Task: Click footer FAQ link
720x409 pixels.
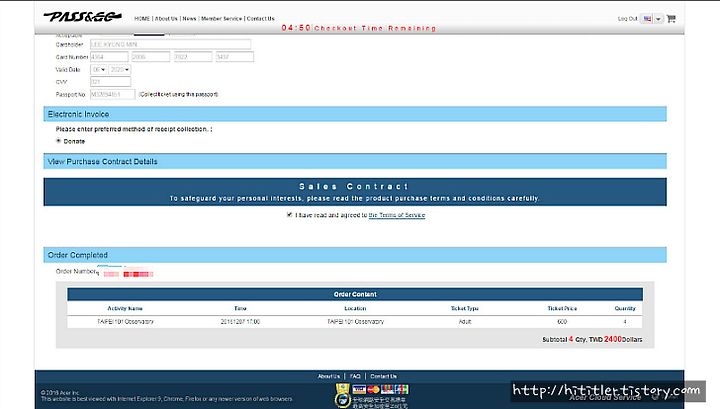Action: coord(355,376)
